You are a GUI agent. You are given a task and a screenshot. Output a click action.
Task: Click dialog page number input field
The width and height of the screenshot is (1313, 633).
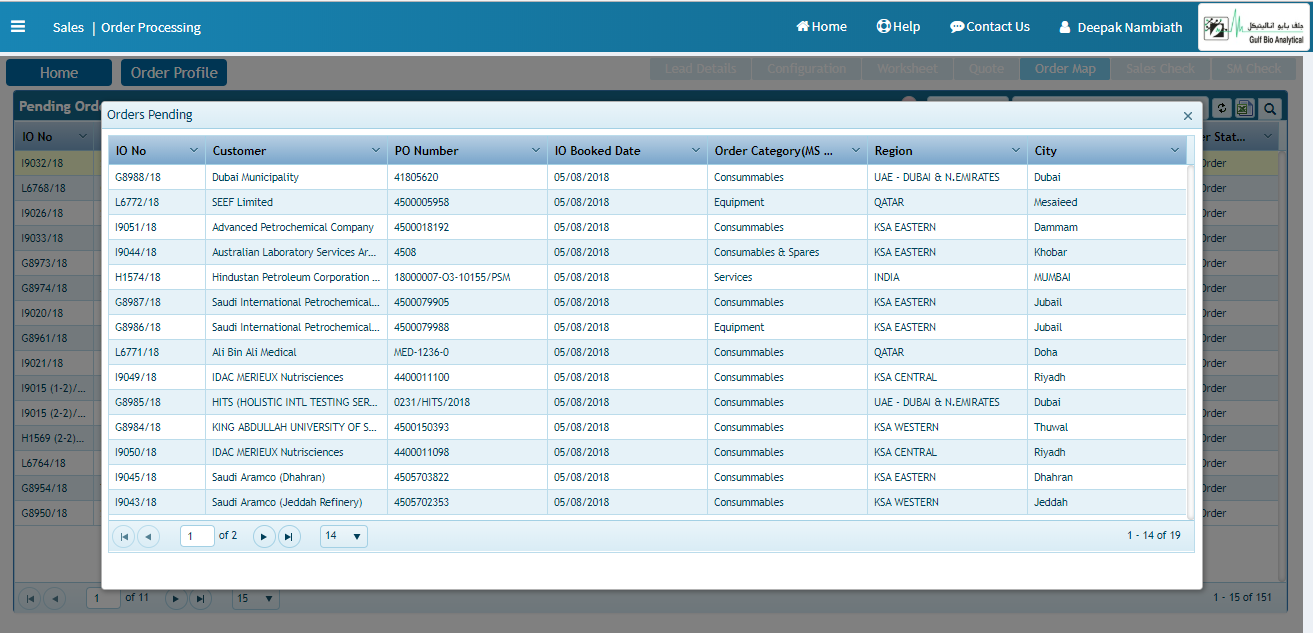(x=197, y=536)
